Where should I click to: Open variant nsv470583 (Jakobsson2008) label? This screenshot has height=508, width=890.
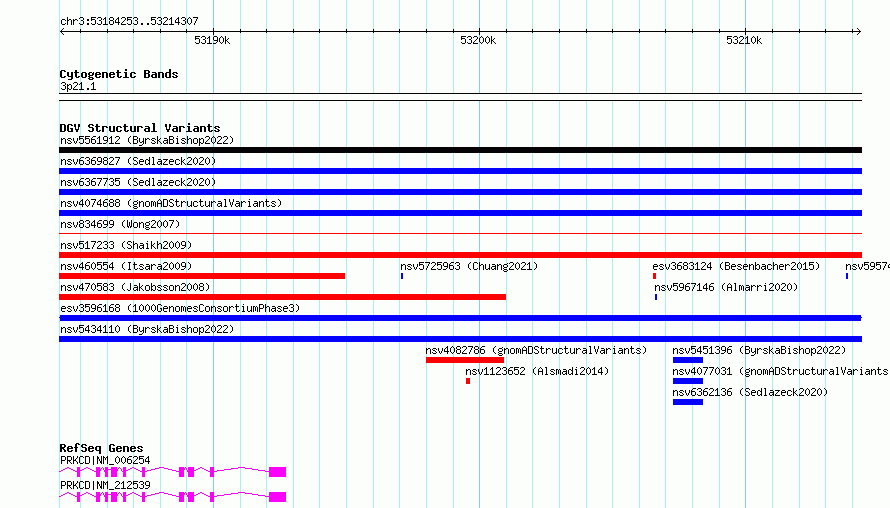135,287
